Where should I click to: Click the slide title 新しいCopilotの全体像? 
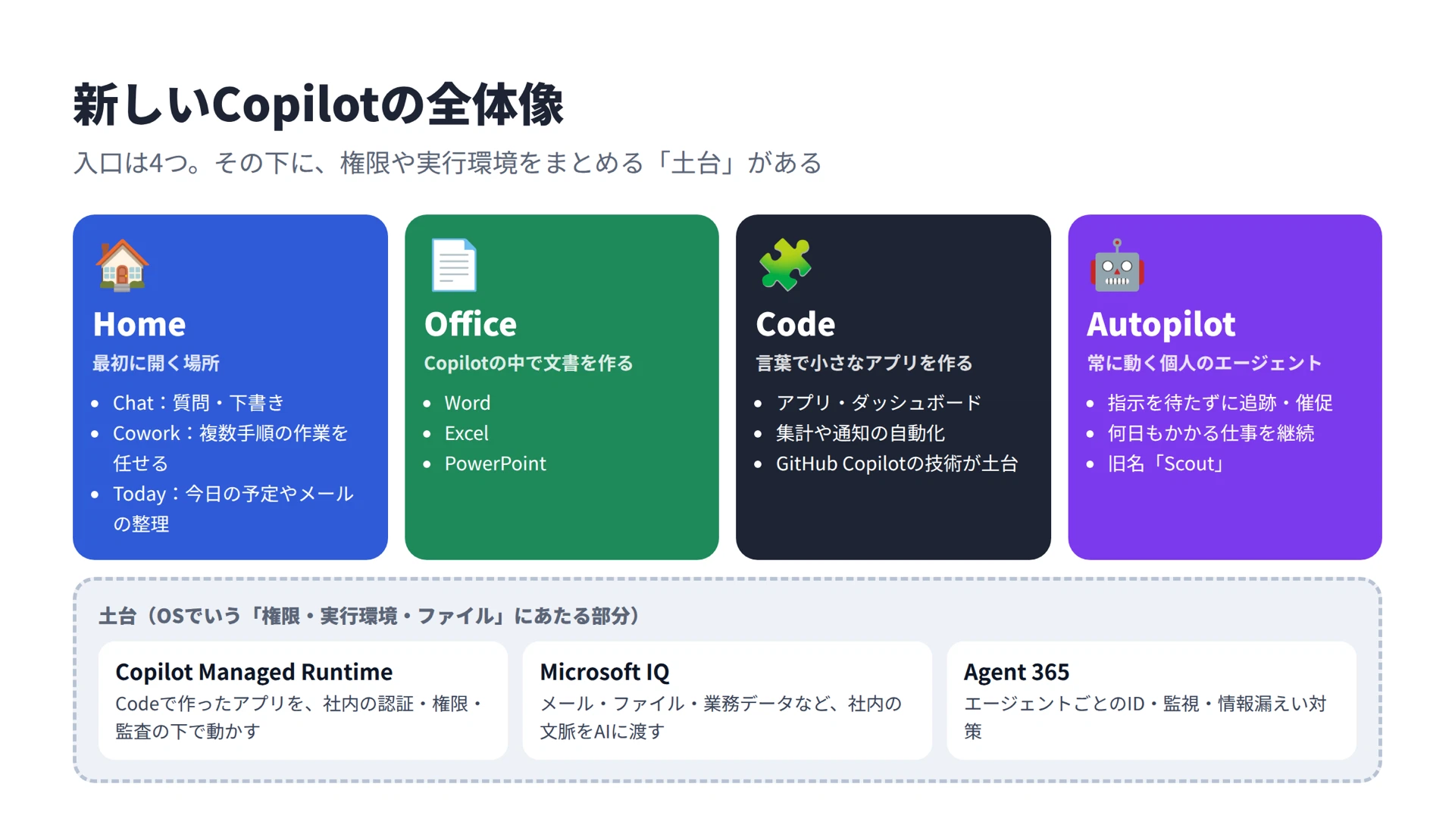click(x=318, y=105)
